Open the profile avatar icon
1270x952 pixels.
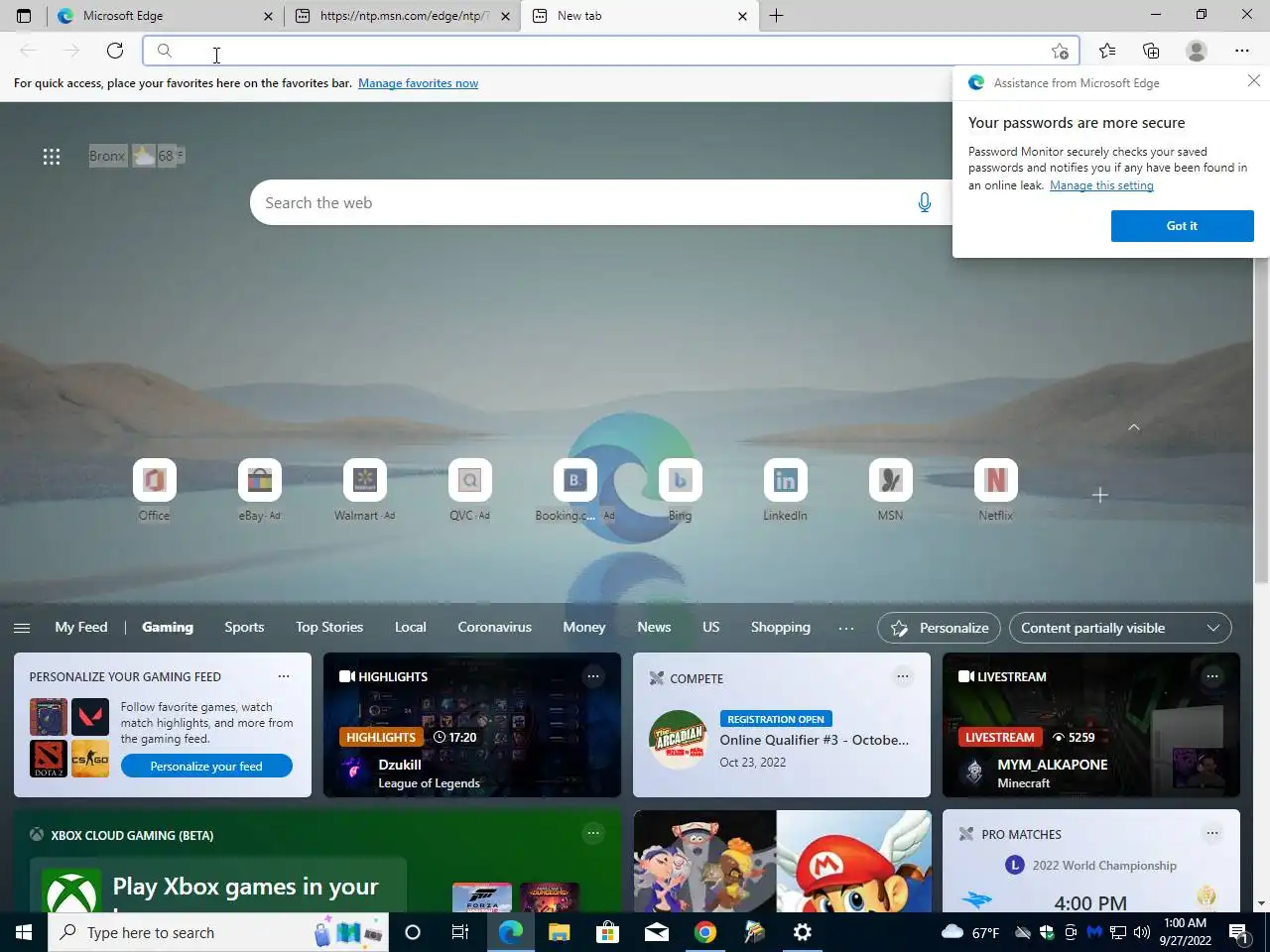coord(1197,51)
